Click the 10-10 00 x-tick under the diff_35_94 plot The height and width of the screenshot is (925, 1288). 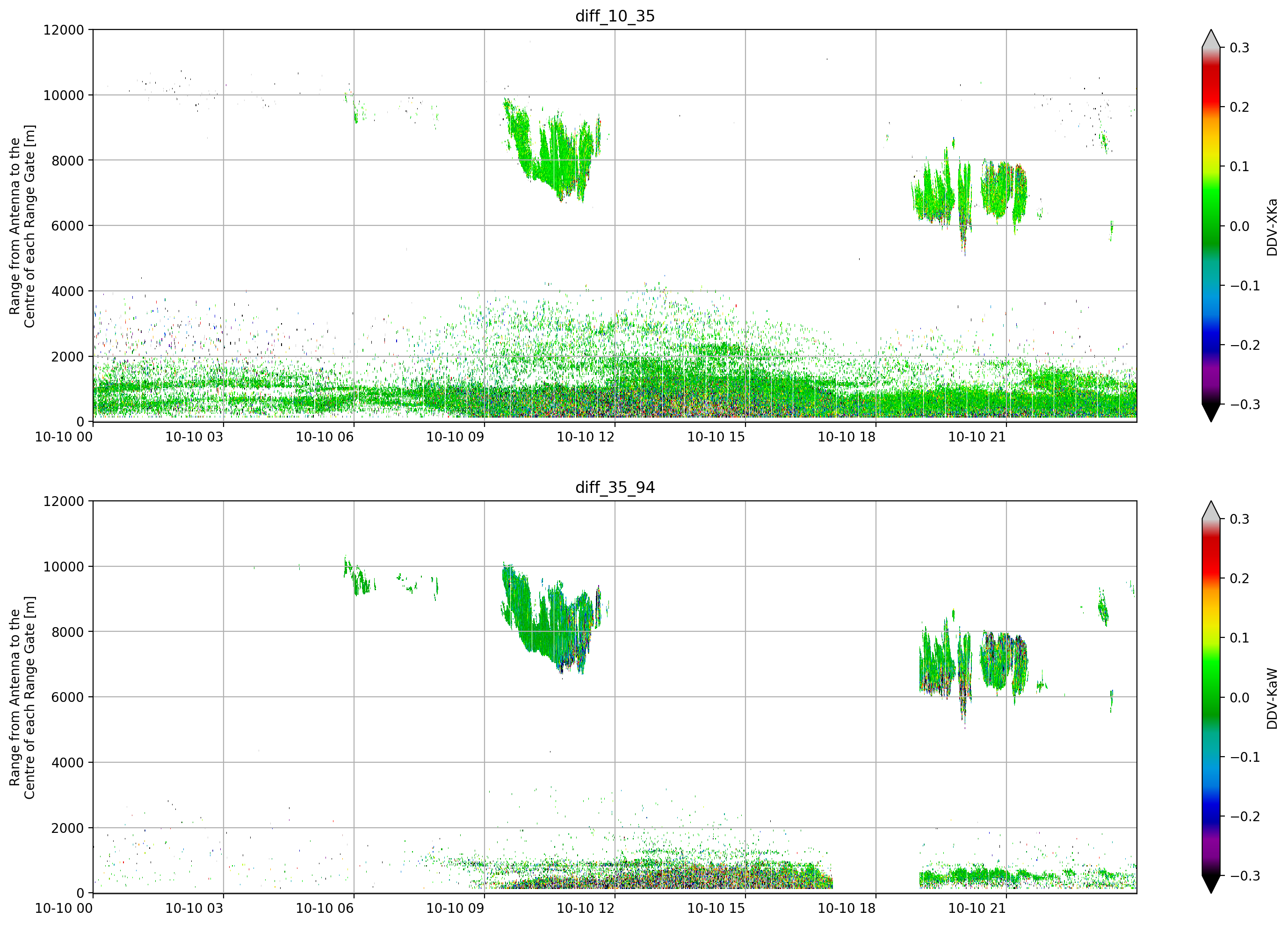click(x=64, y=908)
